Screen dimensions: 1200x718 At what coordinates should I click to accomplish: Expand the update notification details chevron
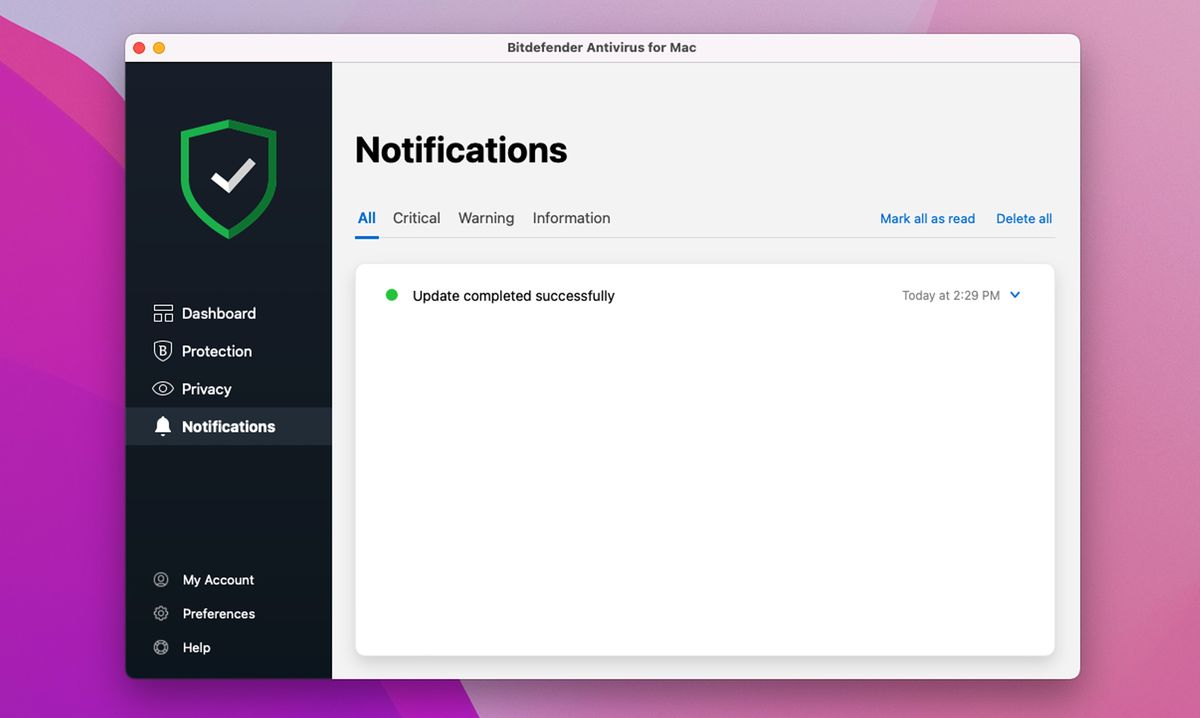[1015, 295]
